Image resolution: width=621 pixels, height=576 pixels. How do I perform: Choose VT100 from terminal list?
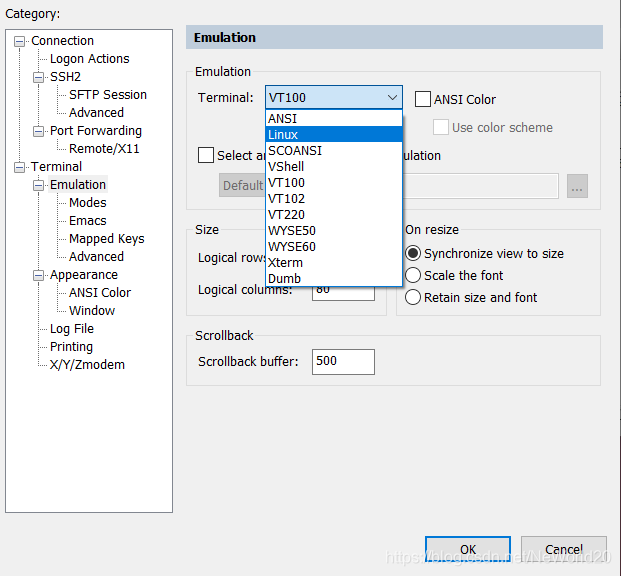(334, 183)
